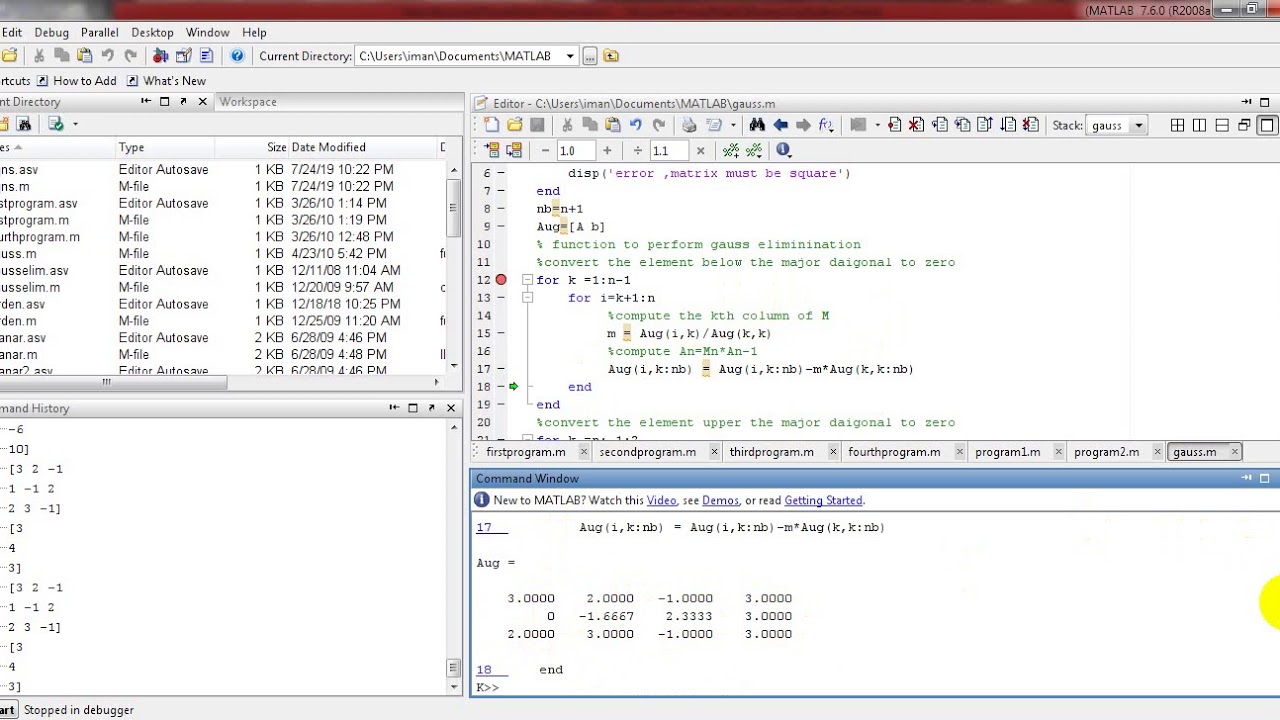Set or clear breakpoint icon in Editor toolbar
The image size is (1280, 720).
coord(895,125)
